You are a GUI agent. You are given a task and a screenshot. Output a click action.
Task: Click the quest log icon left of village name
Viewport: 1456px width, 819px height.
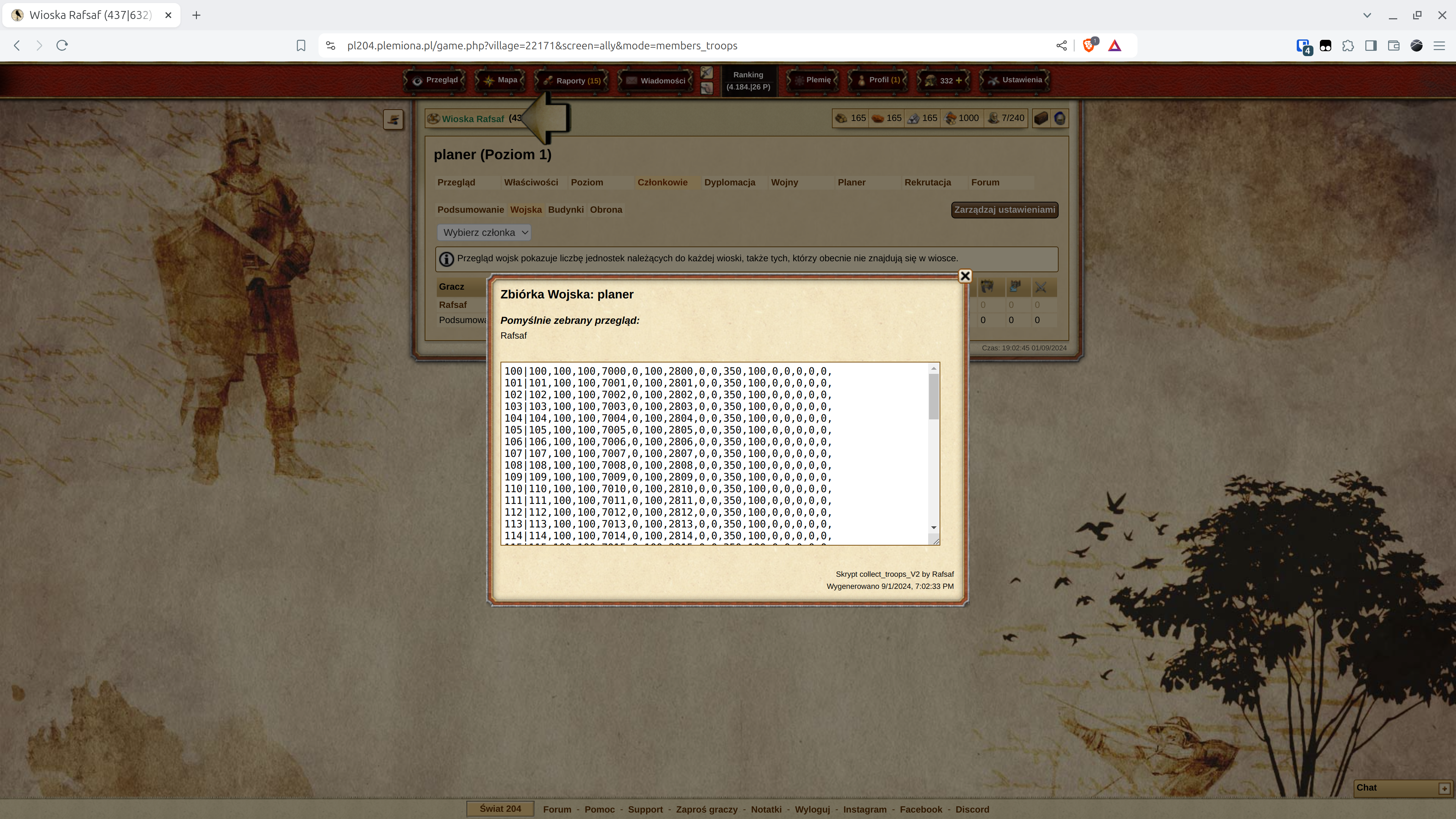[x=394, y=119]
